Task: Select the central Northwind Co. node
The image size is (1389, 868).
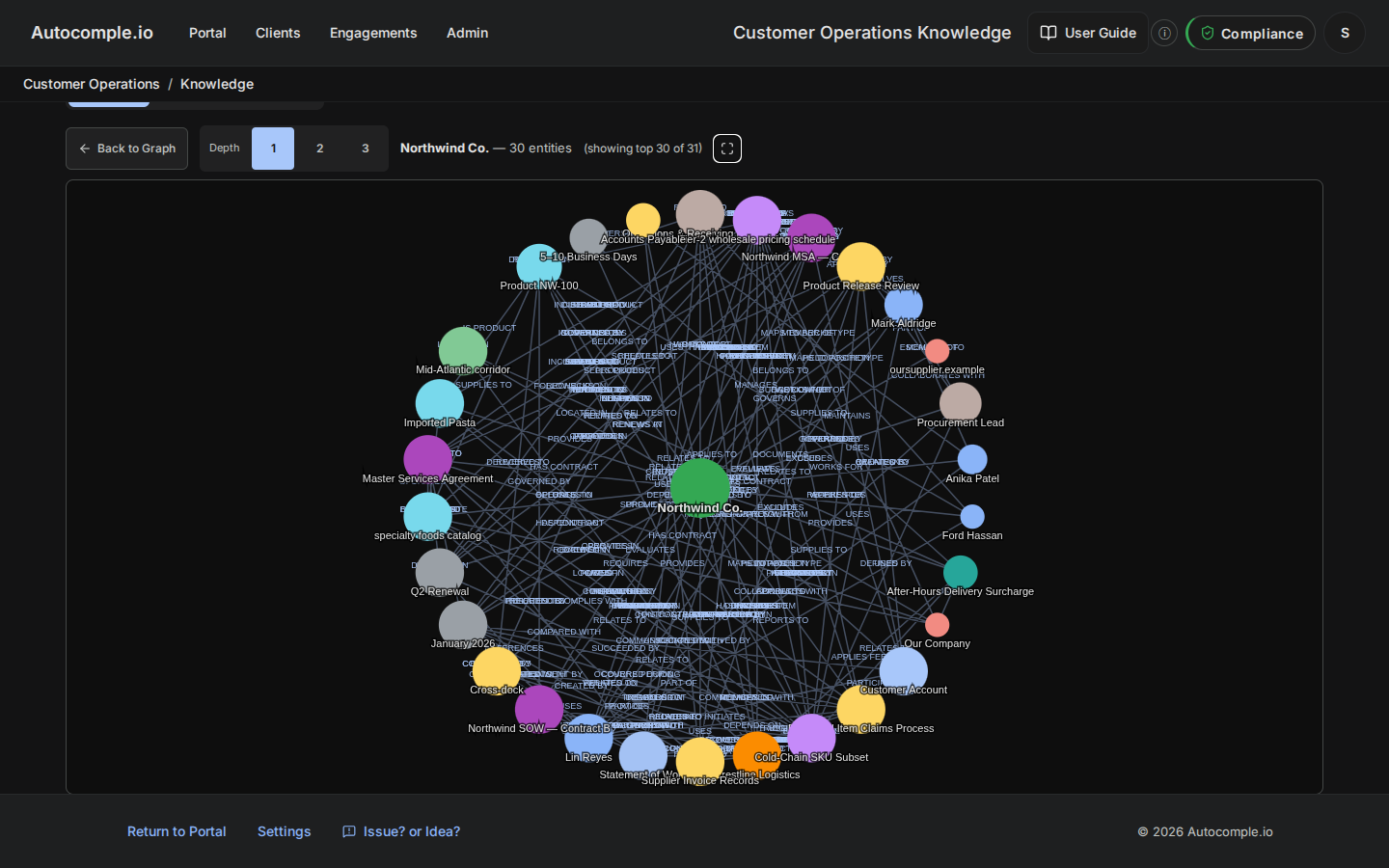Action: 699,486
